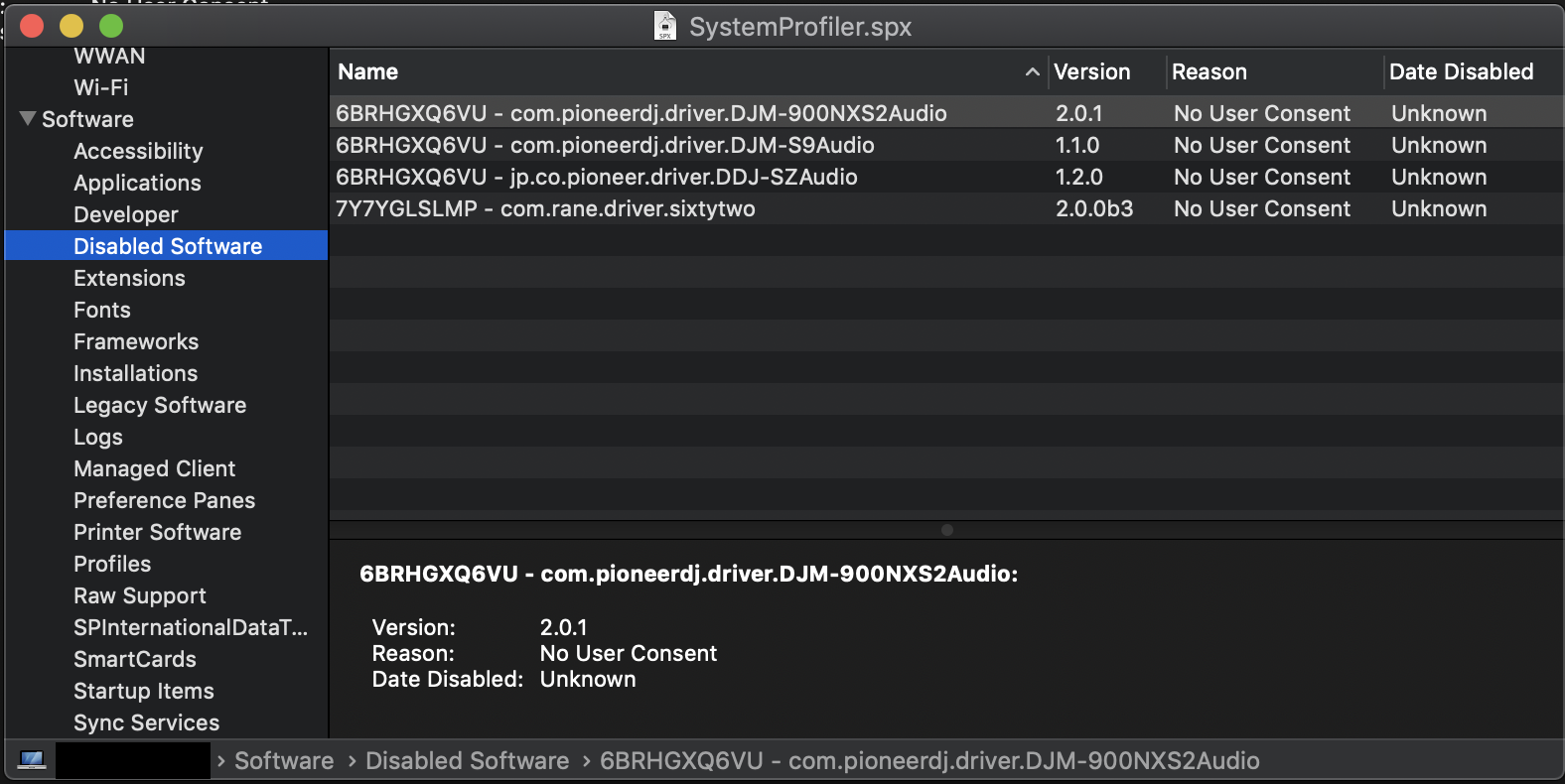Click the driver name in the path bar
This screenshot has height=784, width=1565.
929,760
